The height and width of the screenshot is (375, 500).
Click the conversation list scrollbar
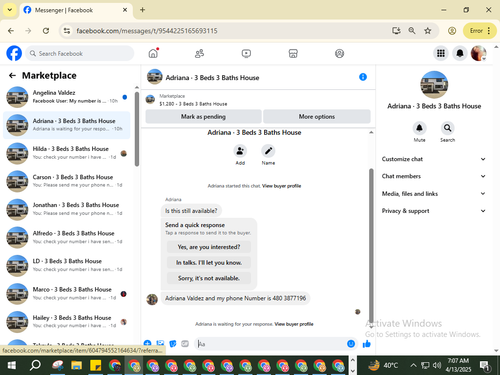tap(137, 129)
